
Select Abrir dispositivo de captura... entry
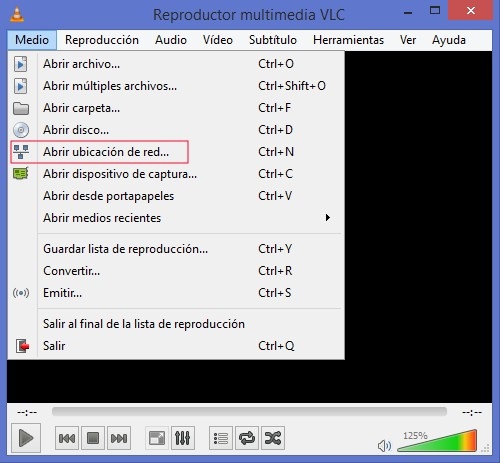pyautogui.click(x=176, y=174)
